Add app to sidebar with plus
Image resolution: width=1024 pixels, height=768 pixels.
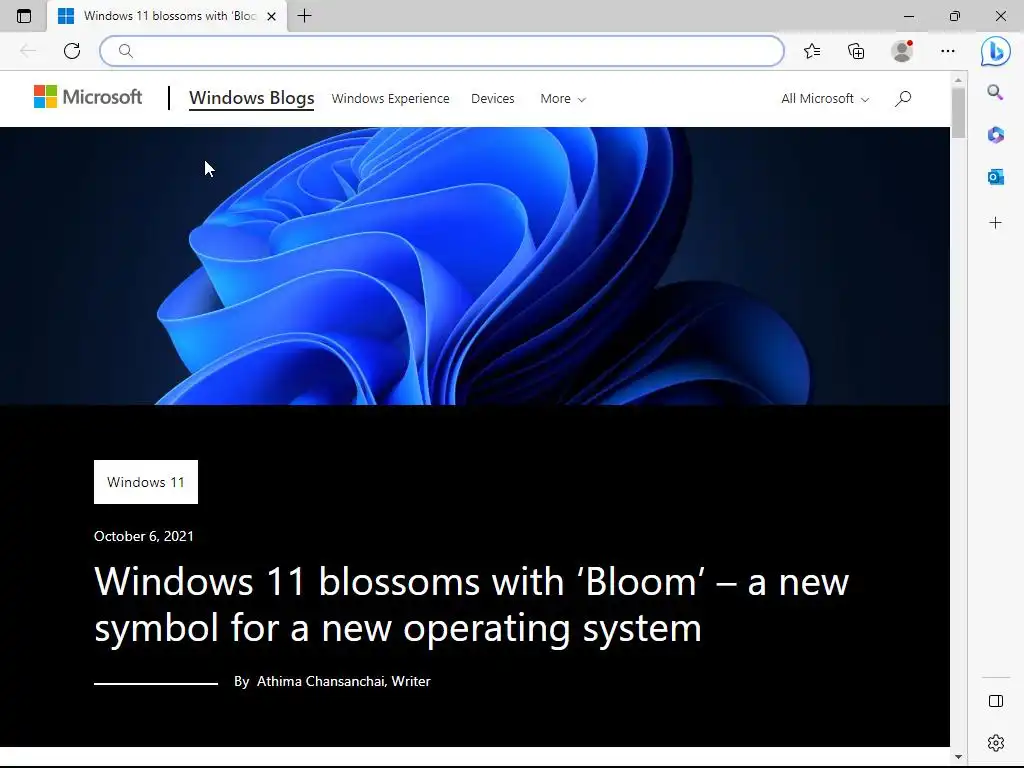pyautogui.click(x=995, y=223)
